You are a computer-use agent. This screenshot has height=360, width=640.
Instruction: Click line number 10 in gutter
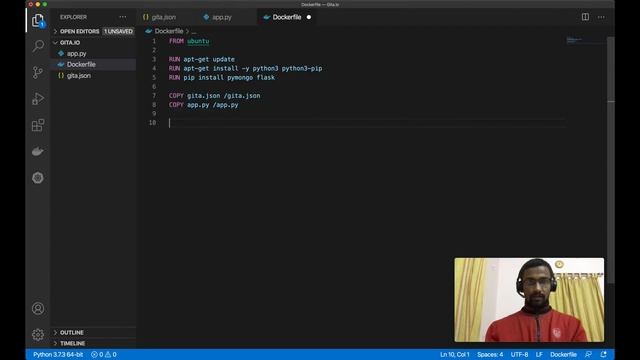(x=152, y=123)
